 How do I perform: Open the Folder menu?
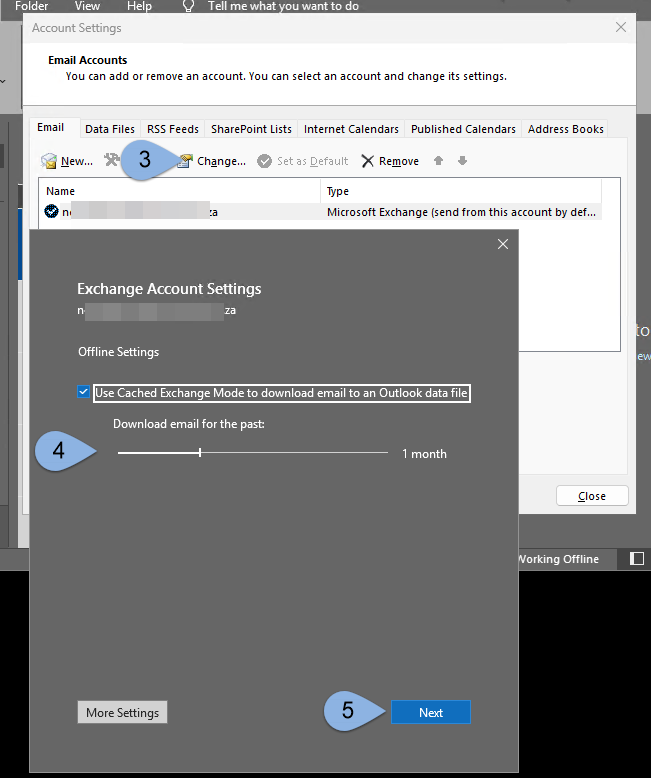point(31,6)
